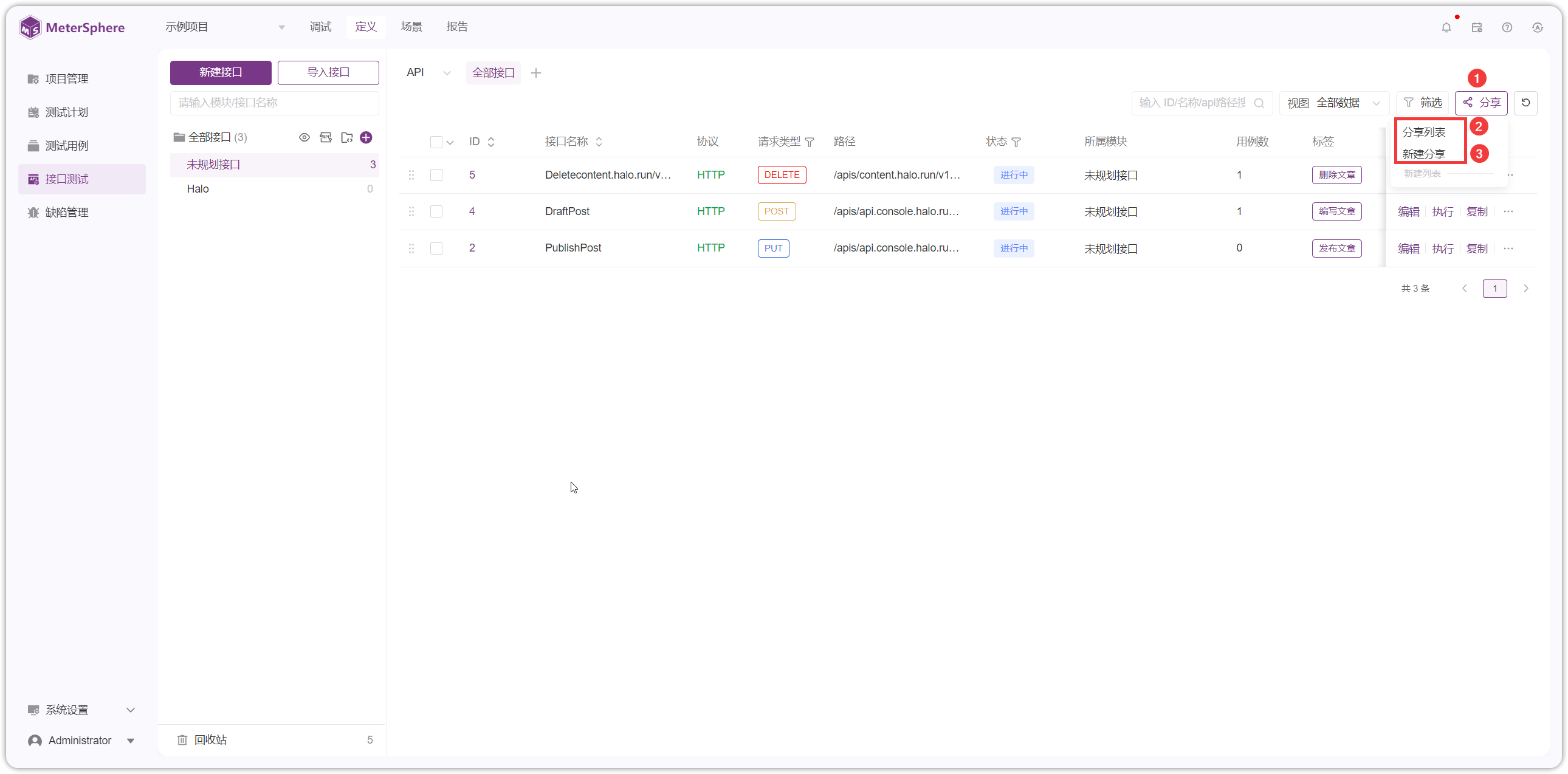Click the purple plus icon beside 全部接口

[366, 137]
